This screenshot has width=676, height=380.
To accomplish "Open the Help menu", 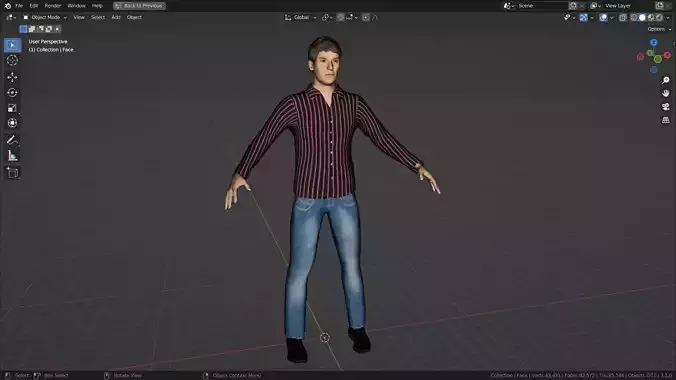I will tap(97, 6).
